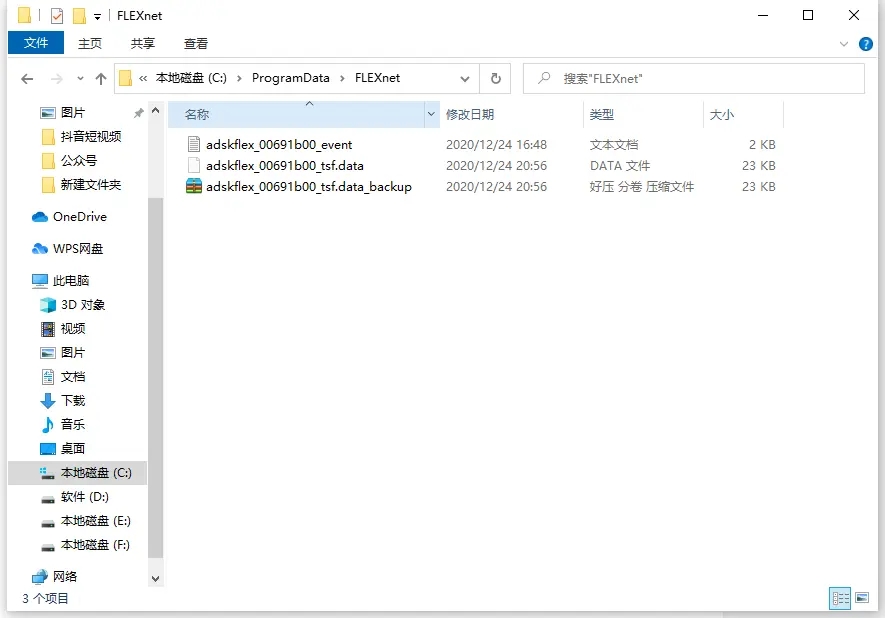Screen dimensions: 885x618
Task: Select 本地磁盘 (C:) in sidebar
Action: [77, 472]
